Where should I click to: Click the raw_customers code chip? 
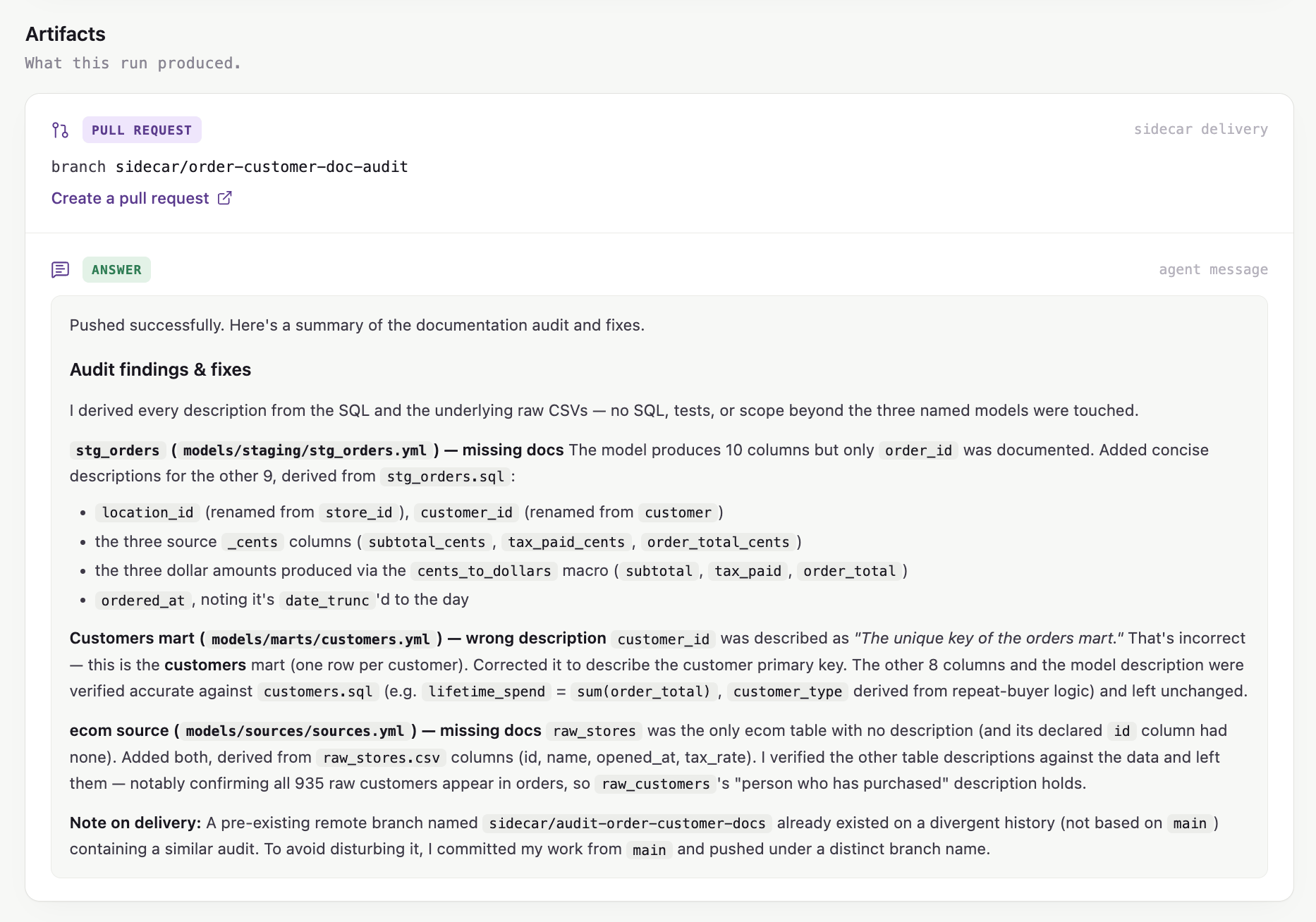tap(656, 784)
